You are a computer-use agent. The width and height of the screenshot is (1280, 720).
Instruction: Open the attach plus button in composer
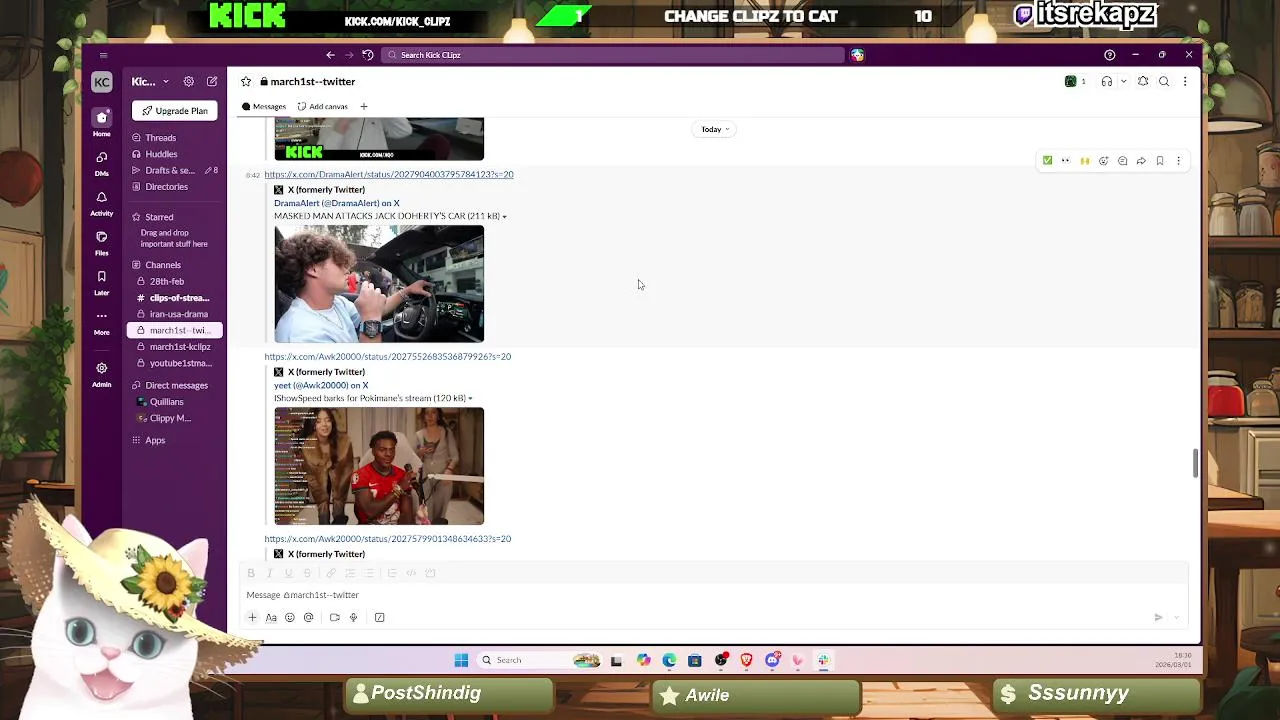(x=252, y=618)
